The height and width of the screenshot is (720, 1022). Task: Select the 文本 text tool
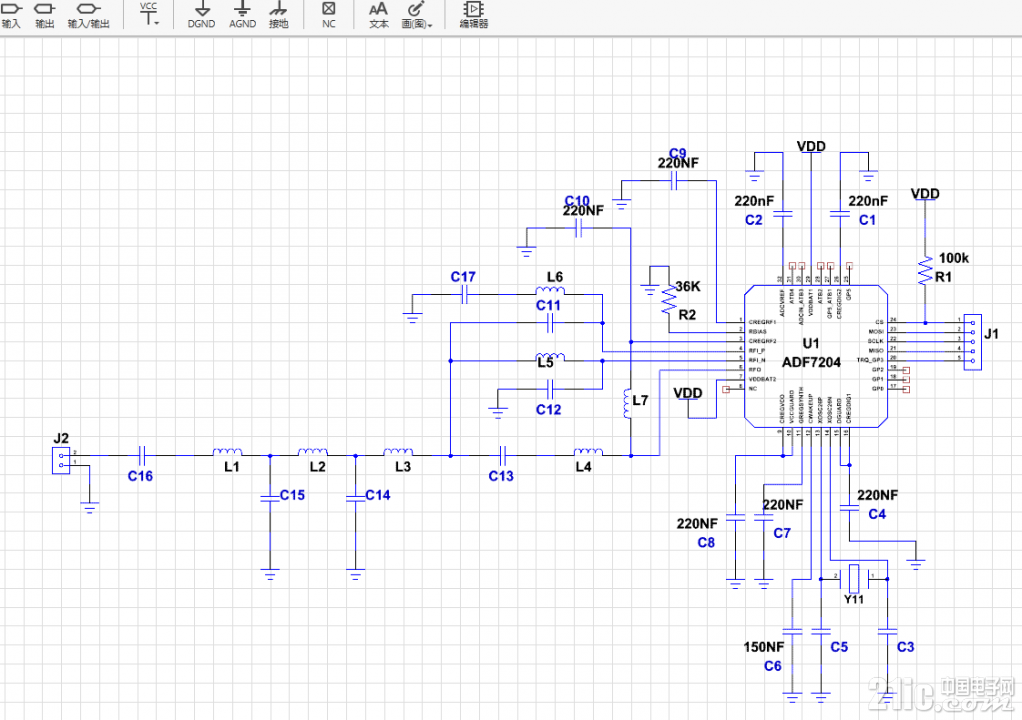click(x=379, y=15)
